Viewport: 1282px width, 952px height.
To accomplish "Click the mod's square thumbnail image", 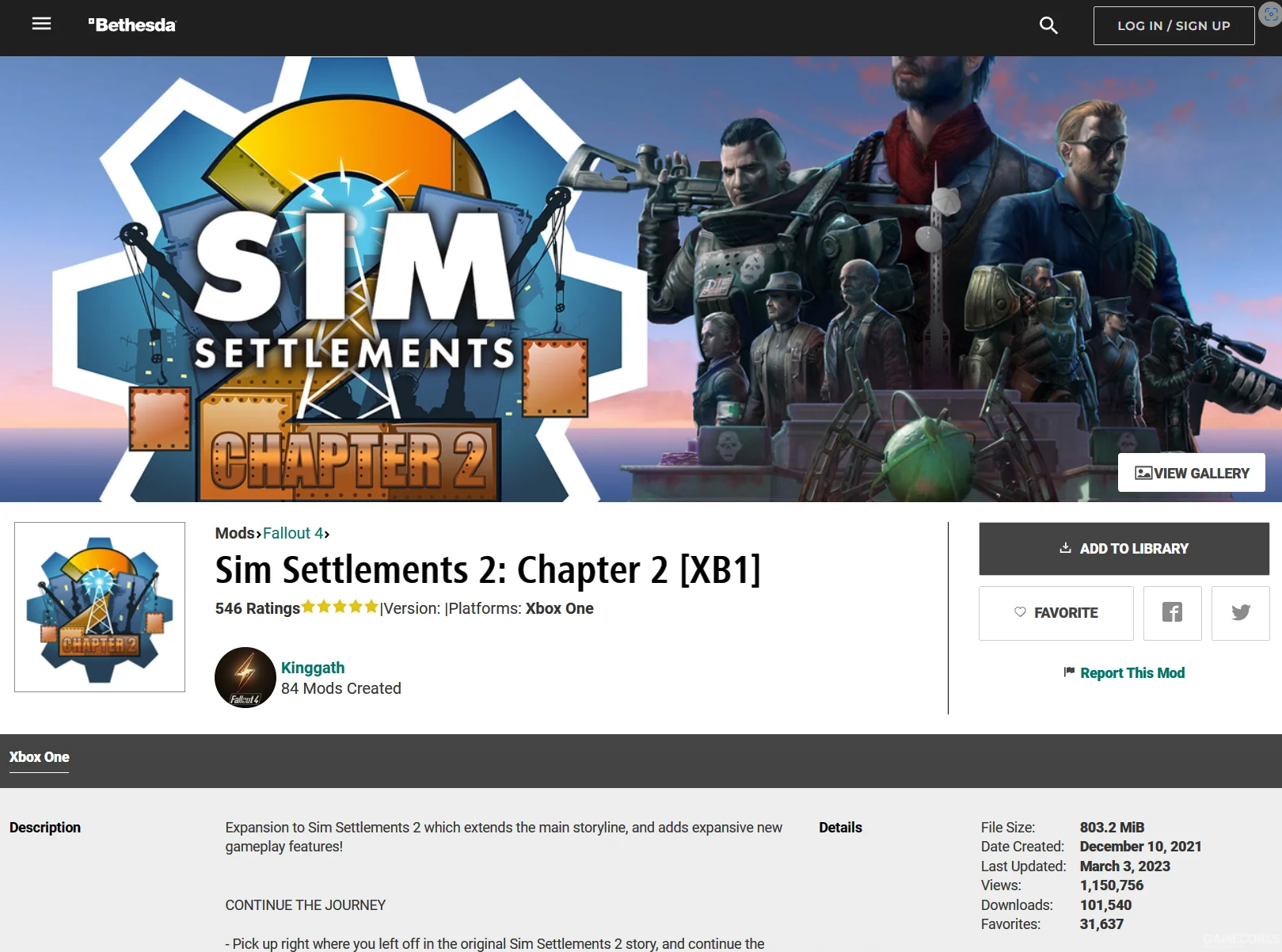I will pos(100,607).
